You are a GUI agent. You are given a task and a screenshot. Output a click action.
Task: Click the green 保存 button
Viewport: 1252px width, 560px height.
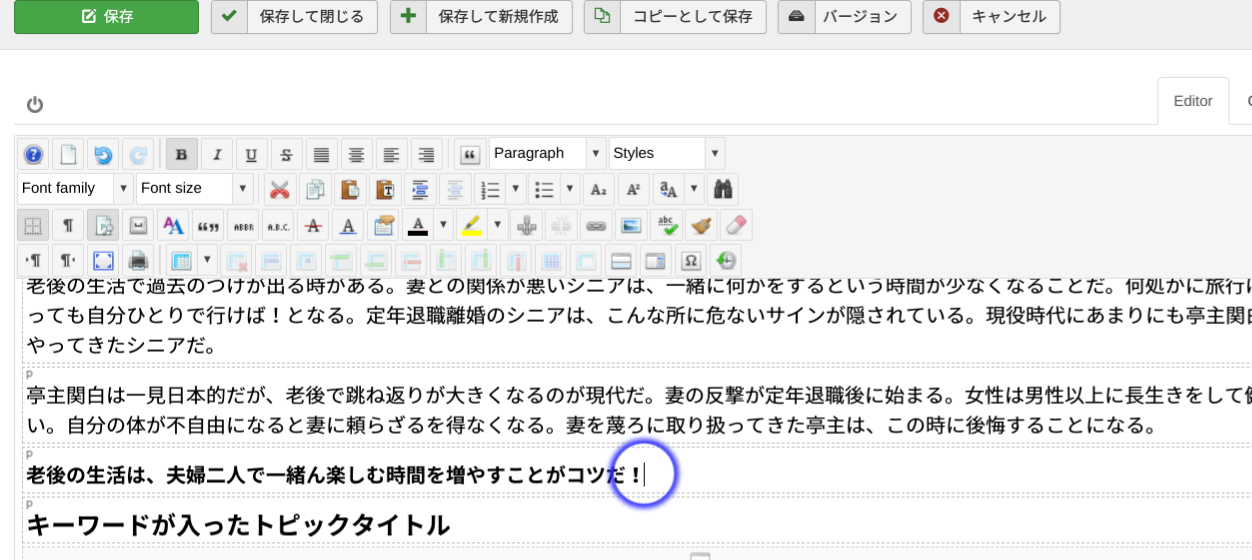[106, 16]
